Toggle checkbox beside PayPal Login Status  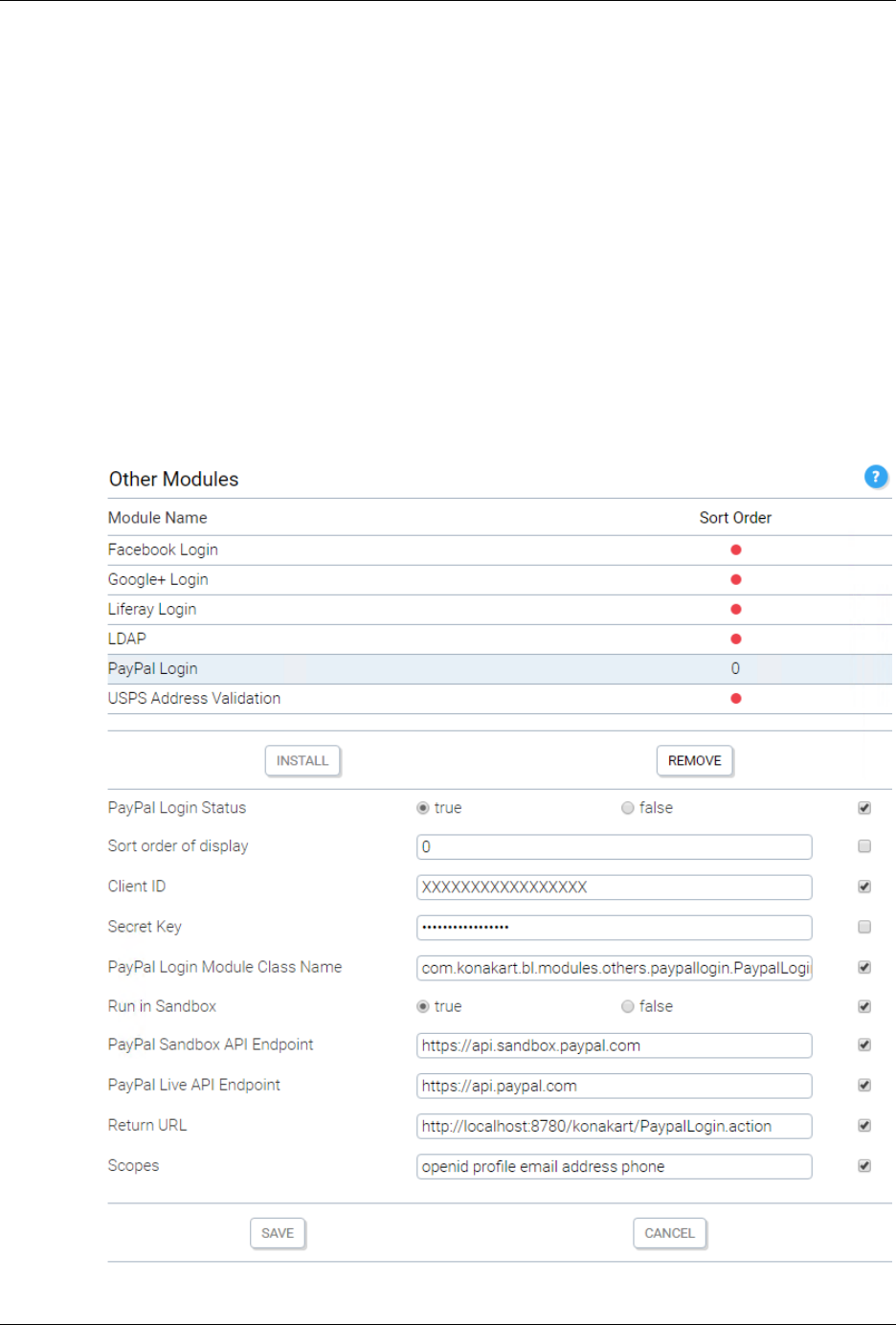point(864,808)
